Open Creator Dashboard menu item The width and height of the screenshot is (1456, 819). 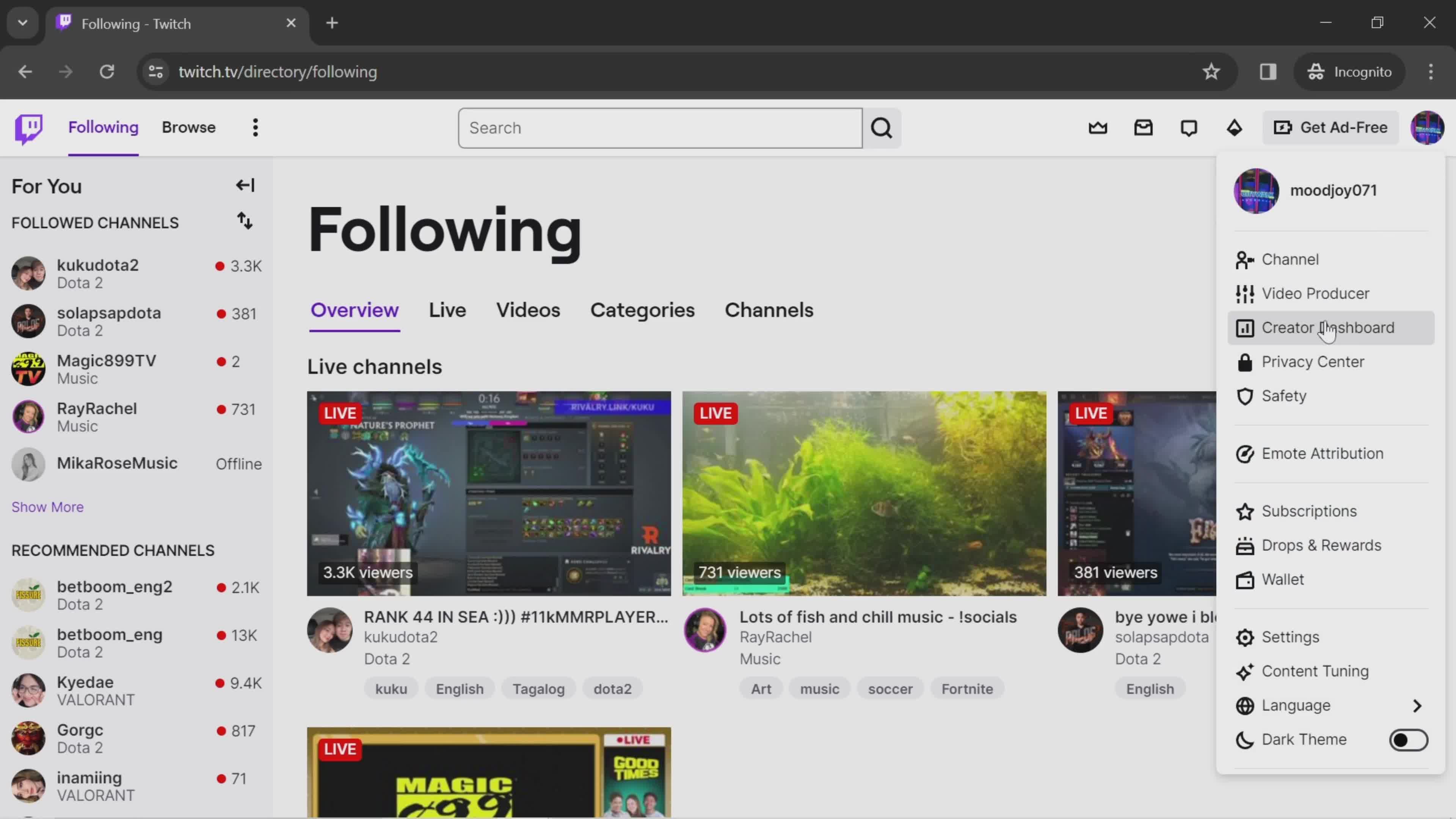pyautogui.click(x=1330, y=328)
